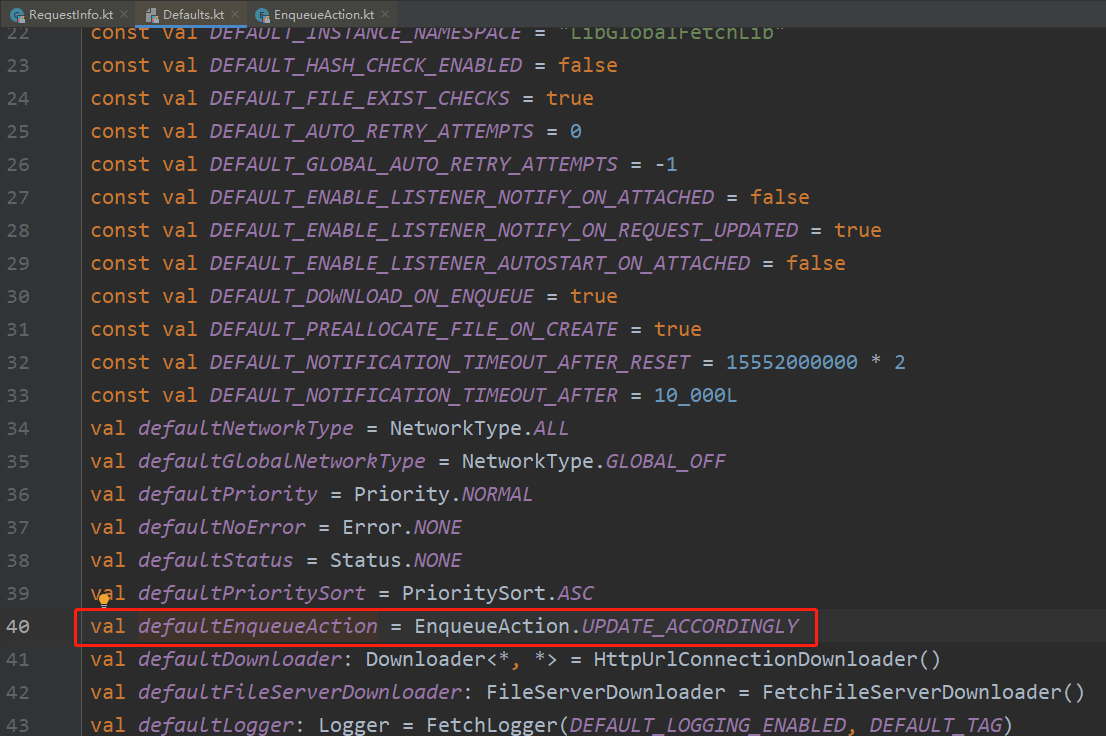Click the false value on line 29
The width and height of the screenshot is (1106, 736).
[815, 264]
